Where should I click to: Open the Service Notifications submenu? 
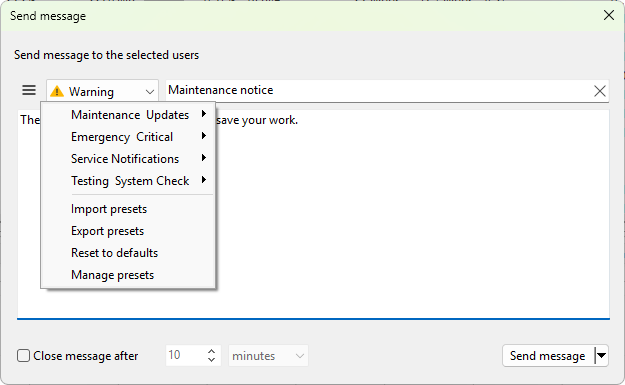128,159
